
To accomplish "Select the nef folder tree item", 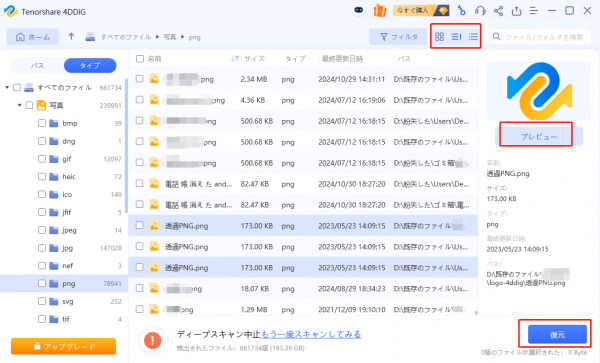I will pyautogui.click(x=64, y=265).
